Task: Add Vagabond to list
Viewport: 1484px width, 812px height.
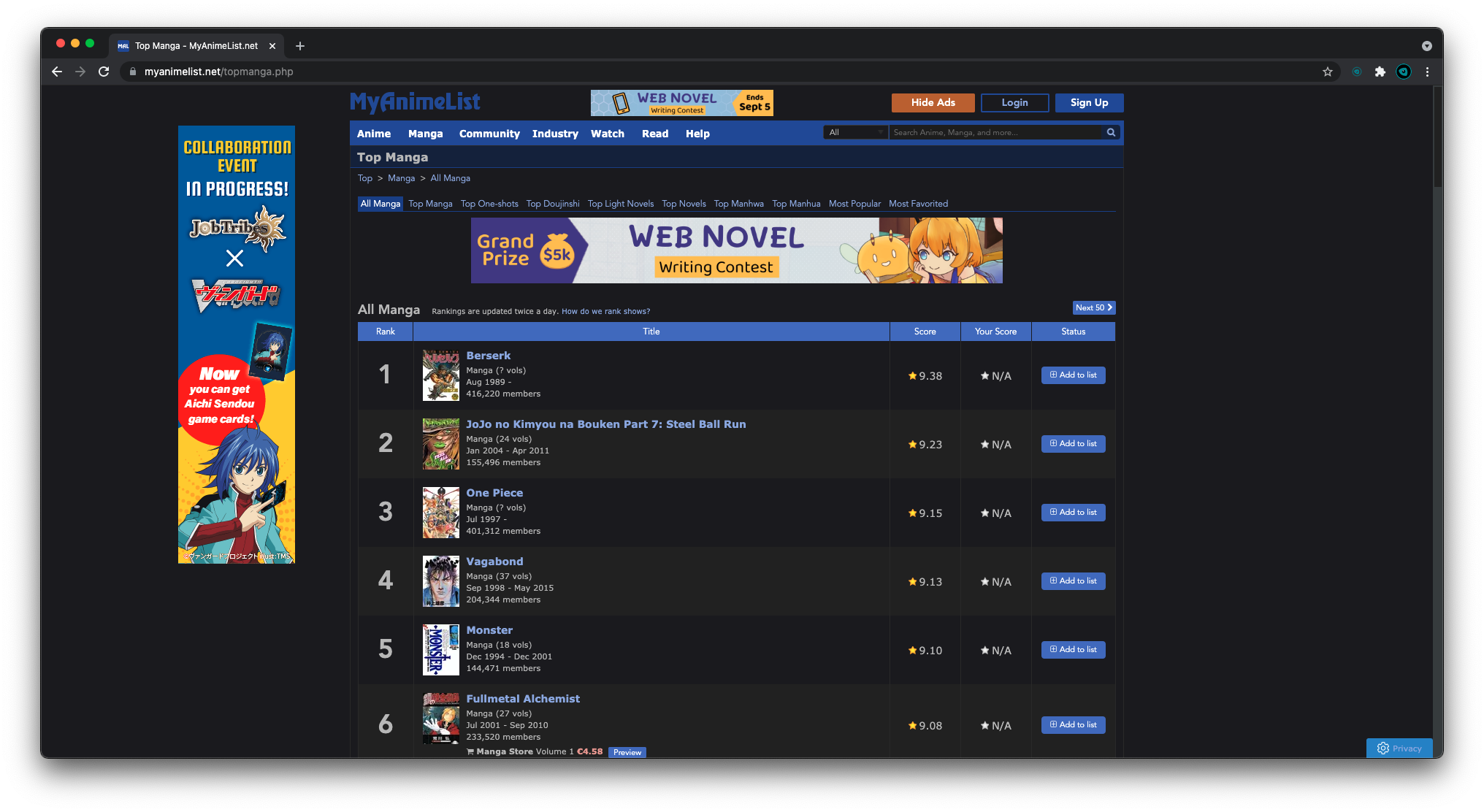Action: point(1073,581)
